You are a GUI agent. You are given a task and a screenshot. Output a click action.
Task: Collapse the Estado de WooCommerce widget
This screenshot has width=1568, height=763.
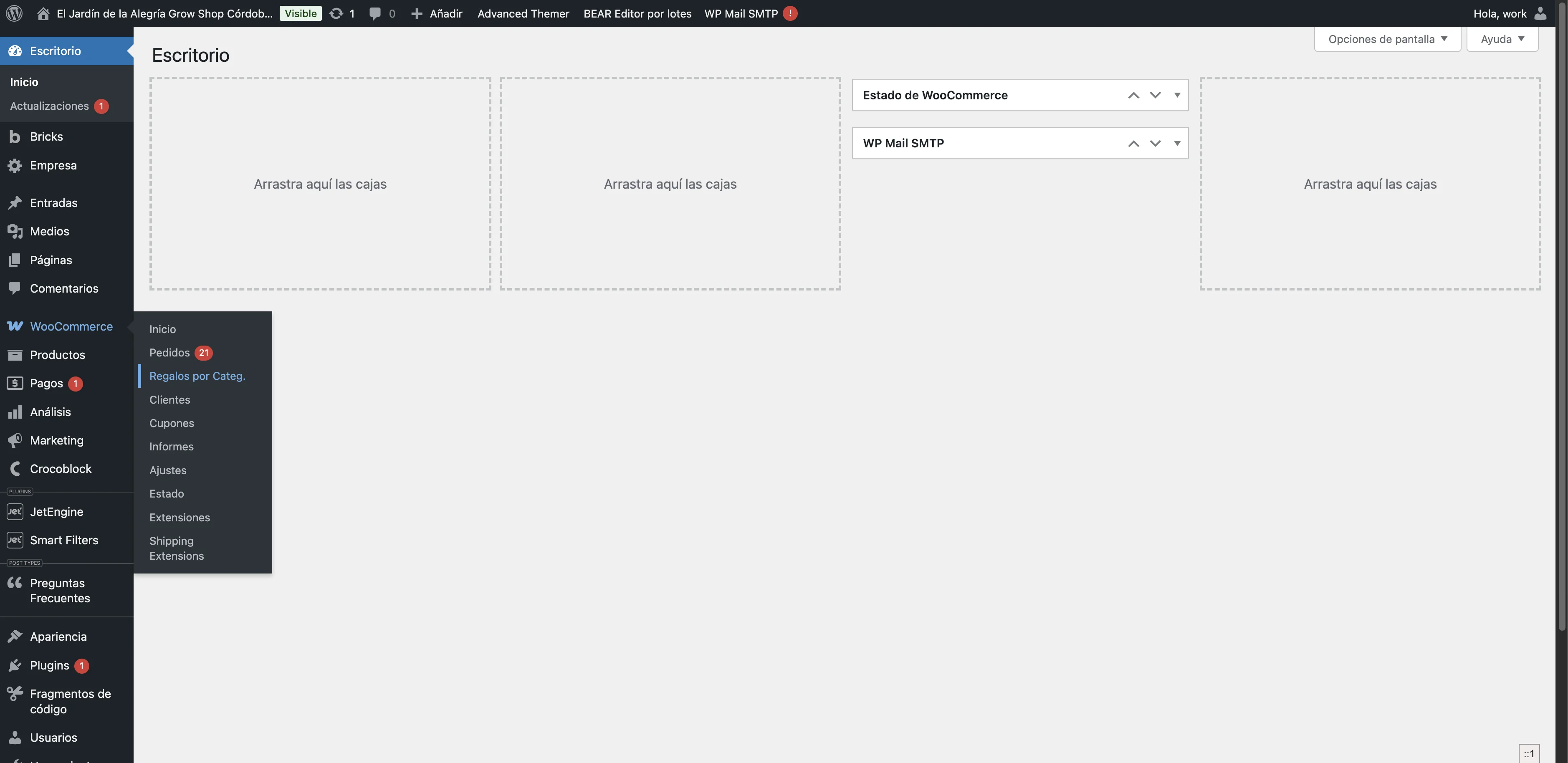pyautogui.click(x=1177, y=95)
